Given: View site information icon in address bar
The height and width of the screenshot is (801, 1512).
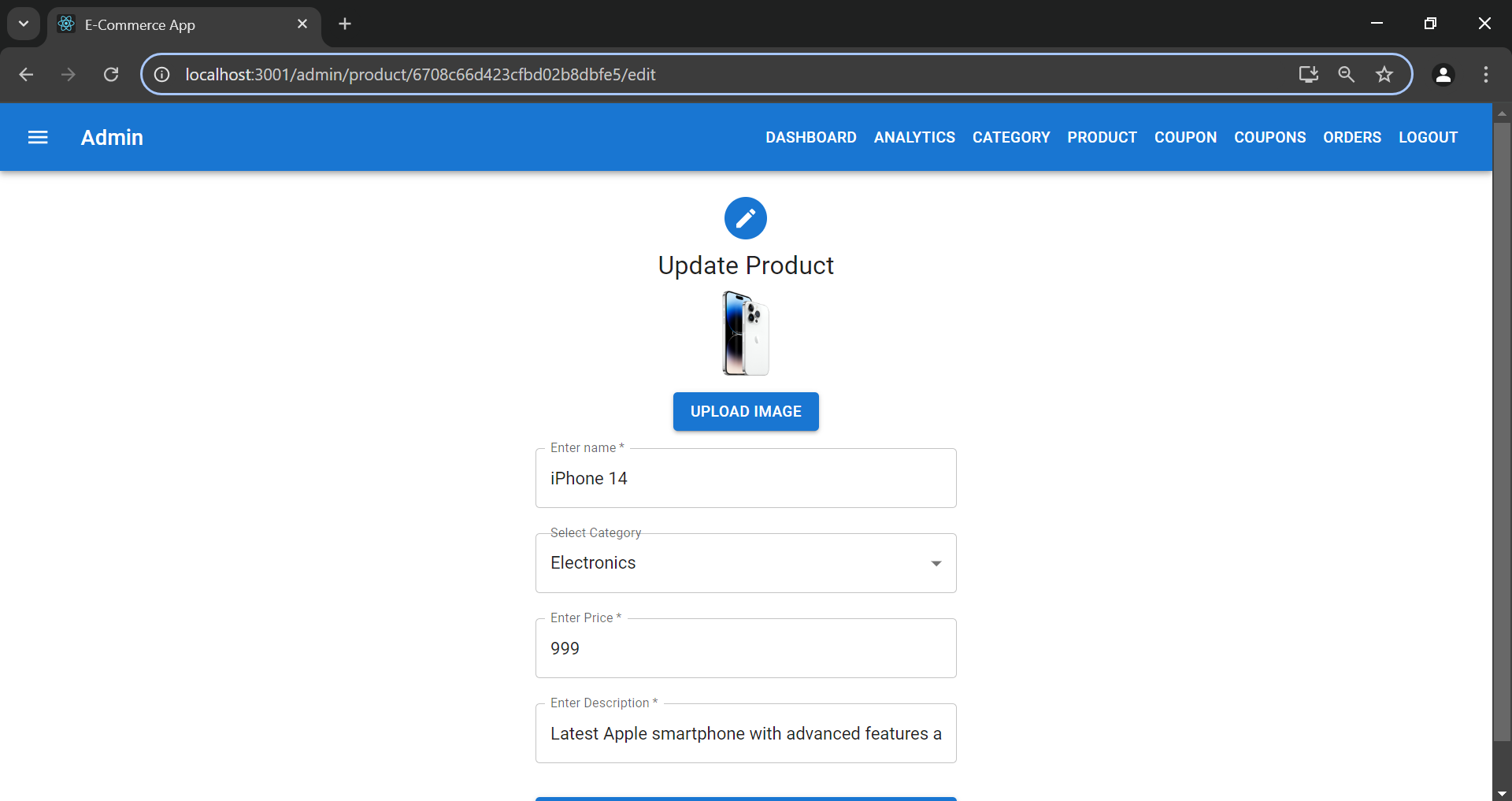Looking at the screenshot, I should (x=161, y=74).
